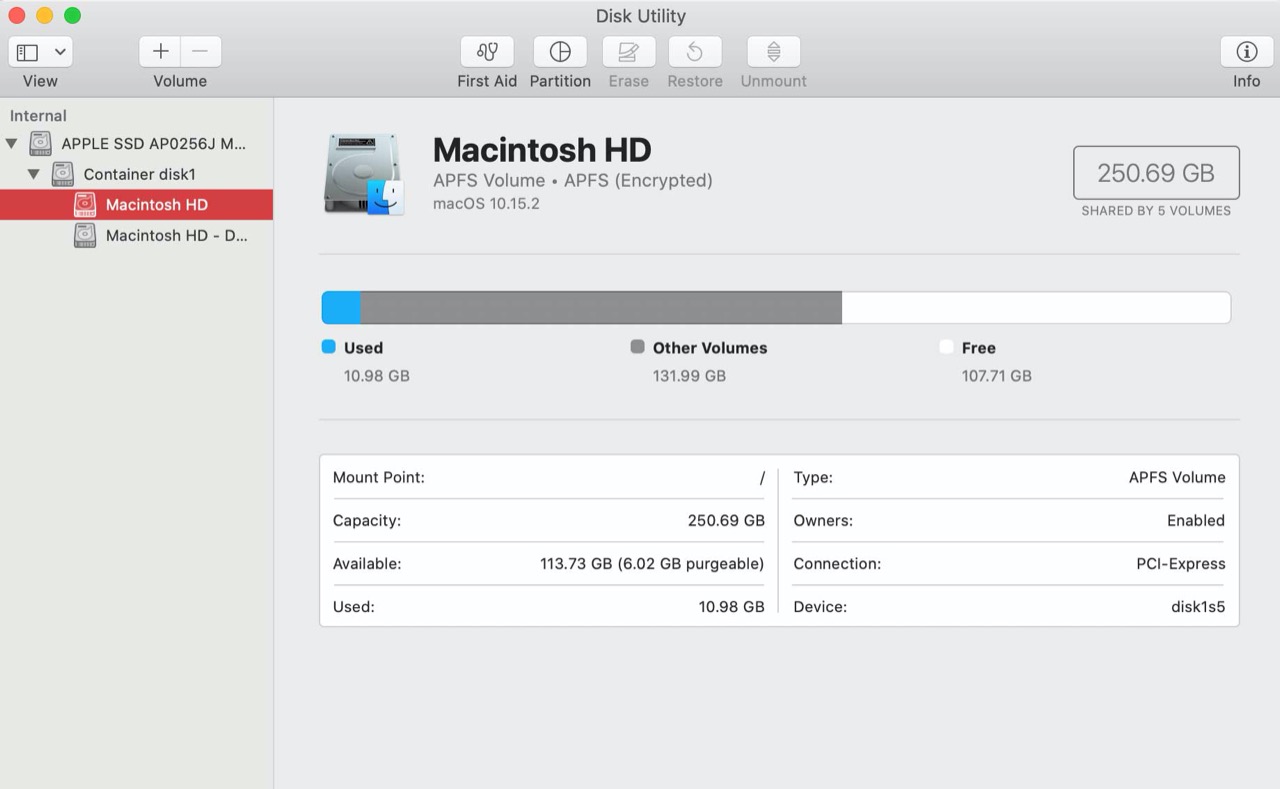The width and height of the screenshot is (1280, 789).
Task: Collapse the APPLE SSD disclosure triangle
Action: coord(13,143)
